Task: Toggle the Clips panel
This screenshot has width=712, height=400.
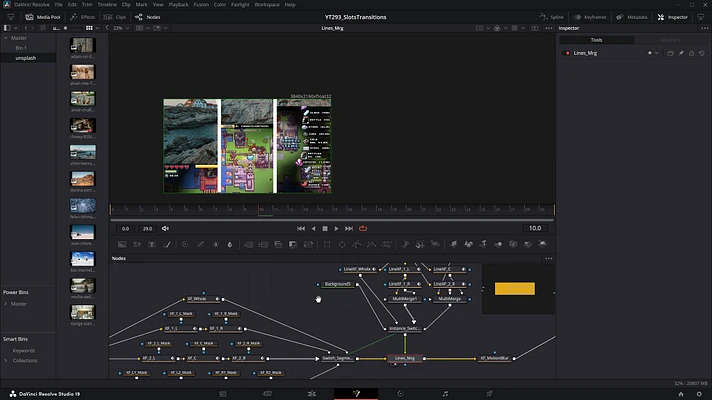Action: click(x=115, y=17)
